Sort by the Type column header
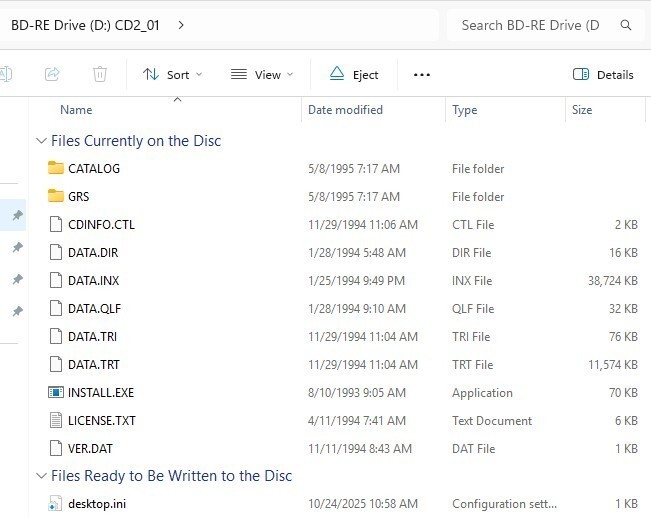The width and height of the screenshot is (651, 518). coord(464,110)
